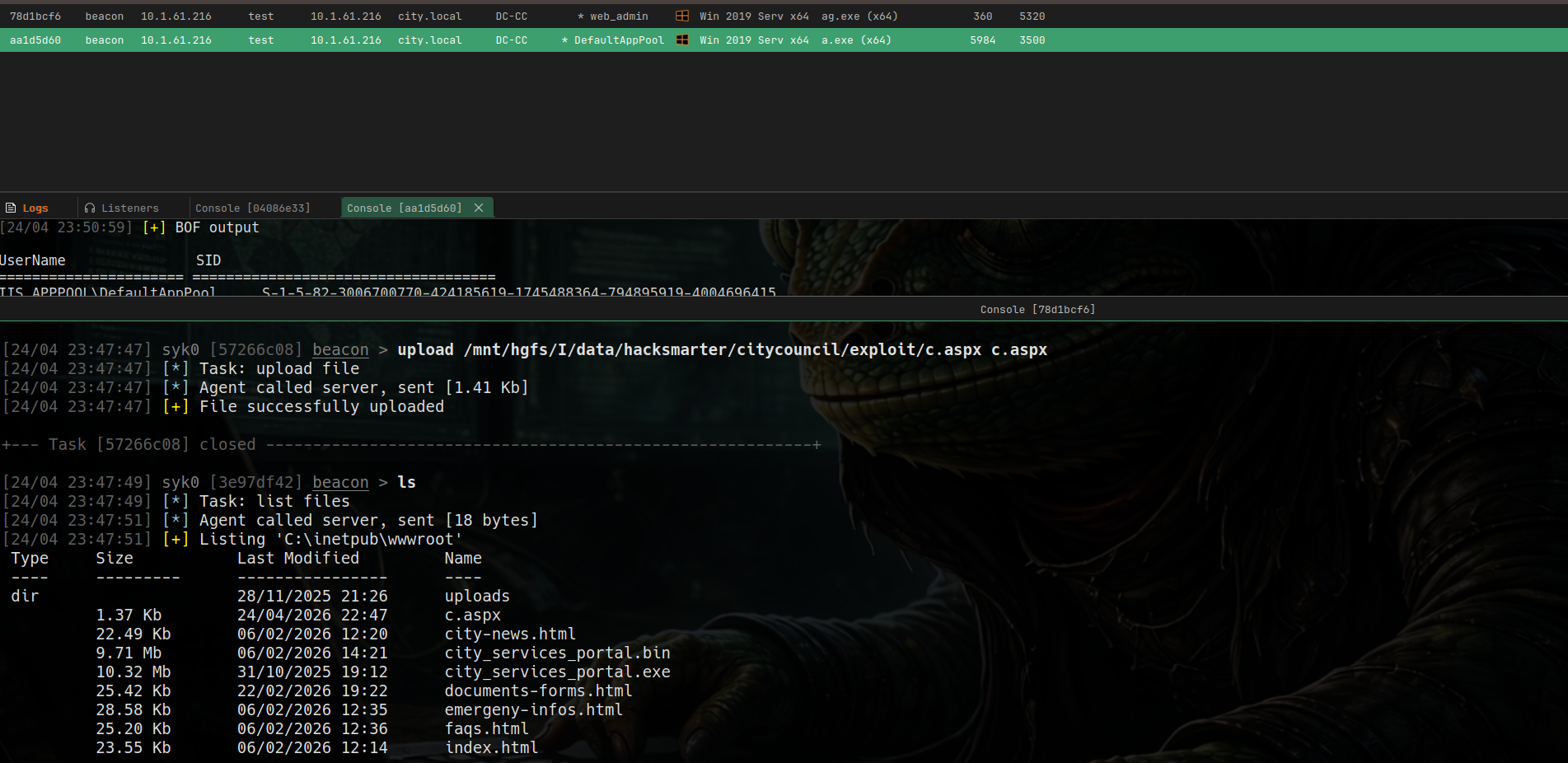Click the ag.exe (x64) process cell

(x=859, y=16)
